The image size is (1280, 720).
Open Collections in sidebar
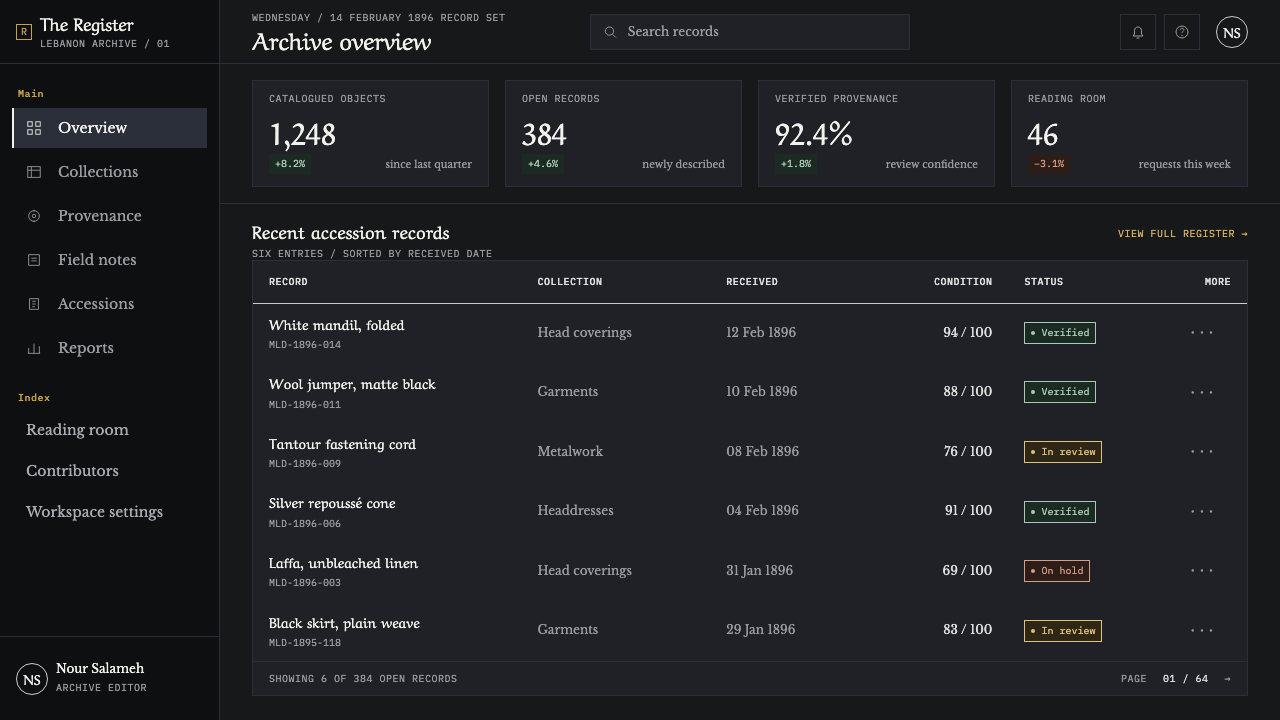click(x=110, y=172)
